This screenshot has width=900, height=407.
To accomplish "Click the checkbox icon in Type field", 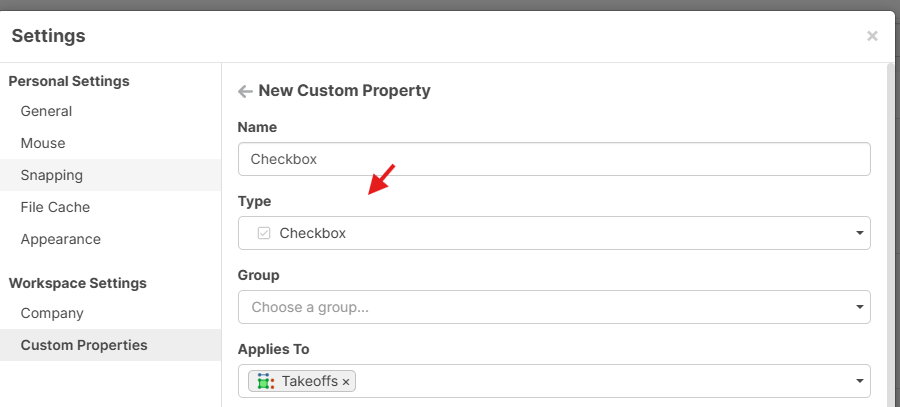I will click(264, 233).
